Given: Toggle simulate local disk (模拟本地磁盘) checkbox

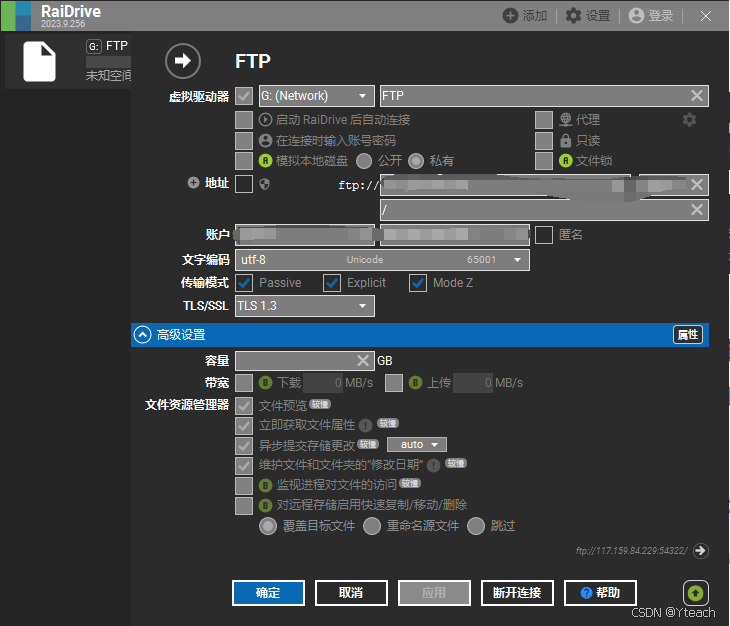Looking at the screenshot, I should (244, 161).
